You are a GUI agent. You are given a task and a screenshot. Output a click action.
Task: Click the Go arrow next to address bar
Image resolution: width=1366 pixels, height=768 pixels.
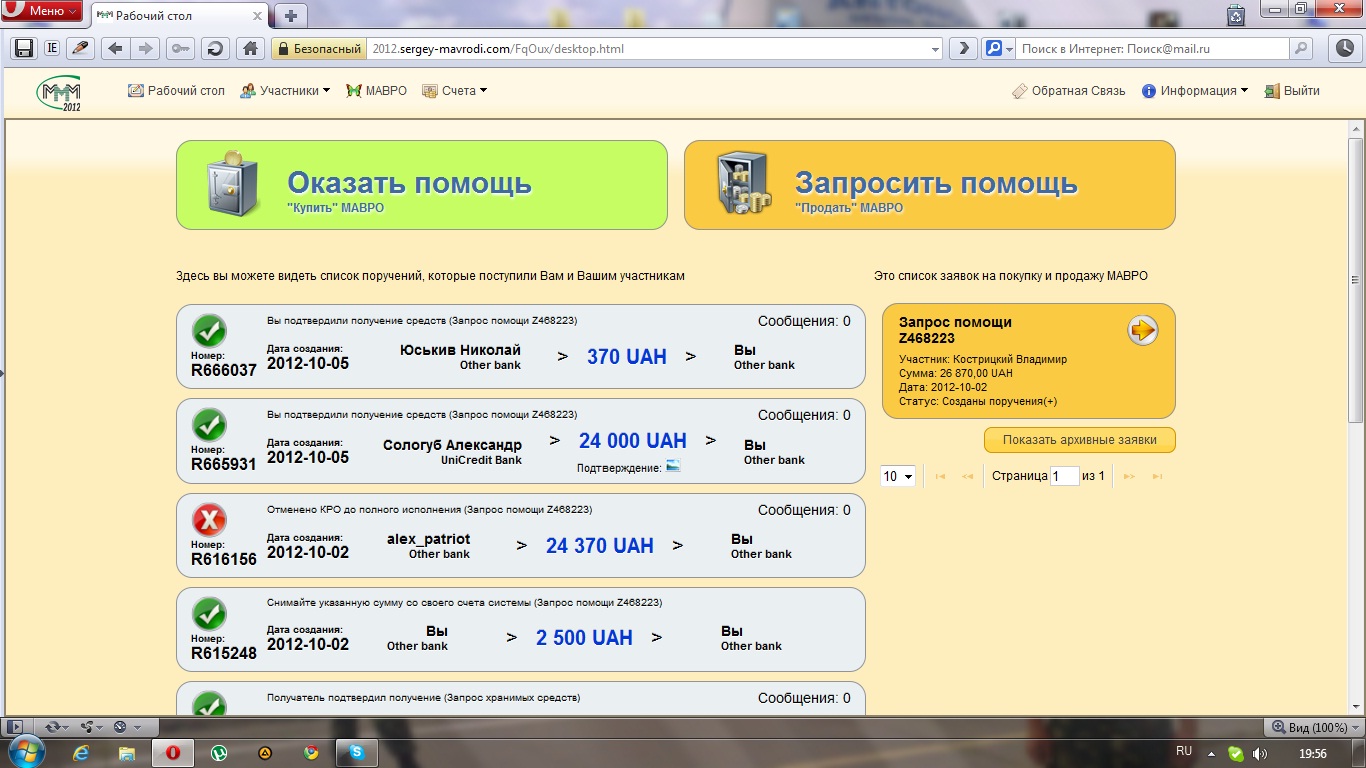(x=962, y=48)
